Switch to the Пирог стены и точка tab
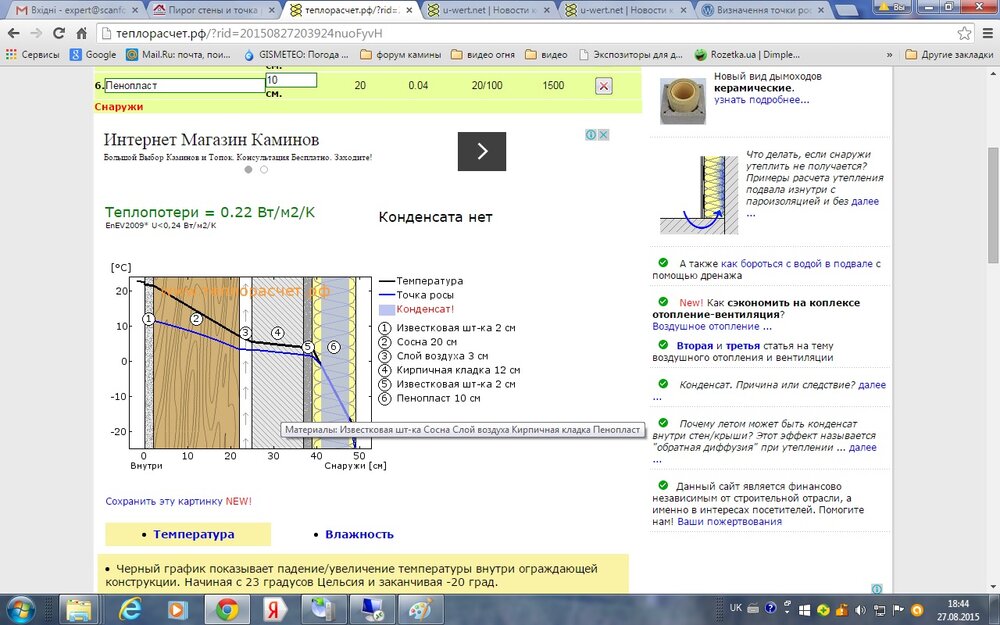The image size is (1000, 625). coord(214,10)
